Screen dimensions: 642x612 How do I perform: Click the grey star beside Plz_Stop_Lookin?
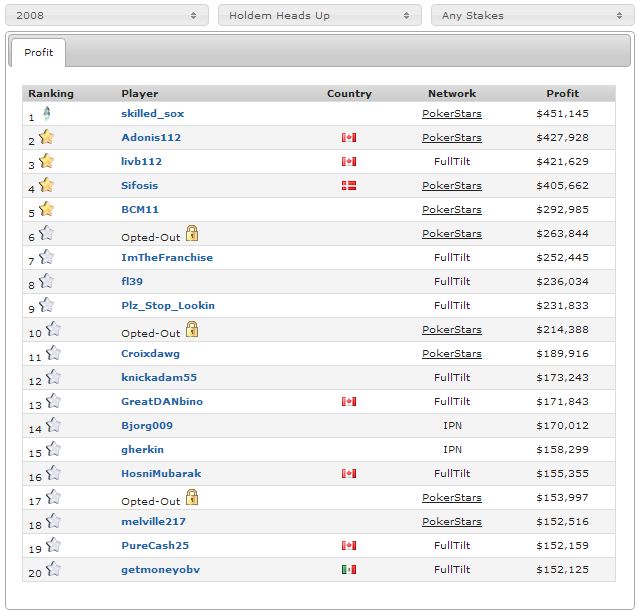pyautogui.click(x=47, y=305)
